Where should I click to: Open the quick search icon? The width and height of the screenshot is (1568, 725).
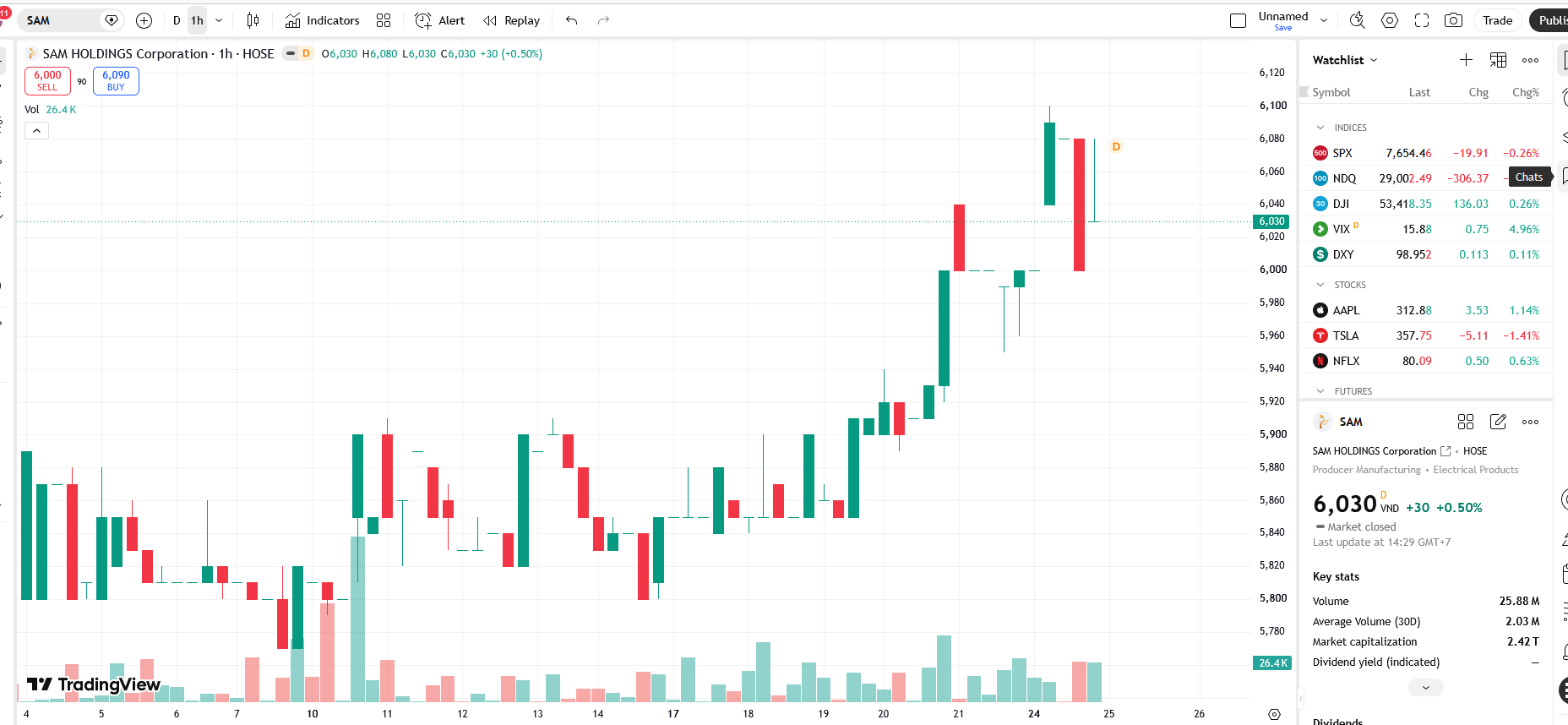tap(1358, 20)
